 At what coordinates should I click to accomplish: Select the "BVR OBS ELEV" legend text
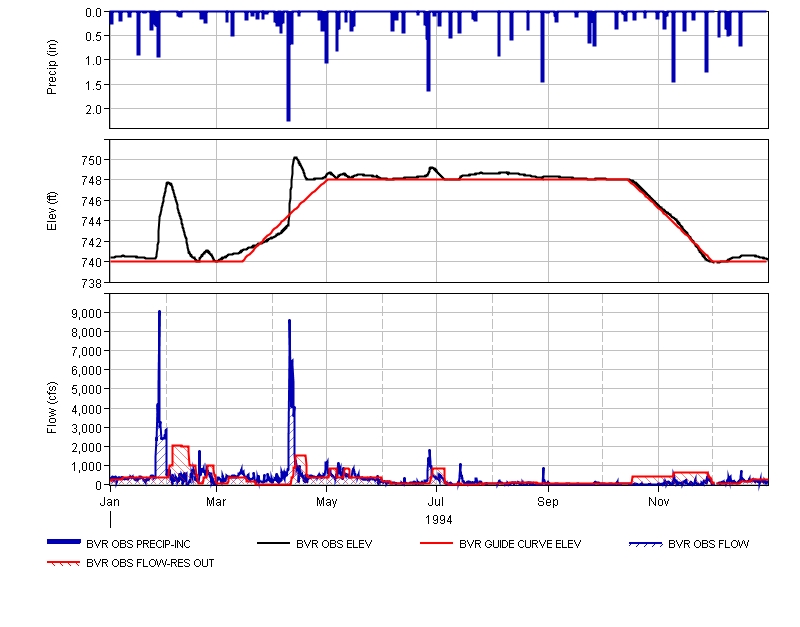pos(335,545)
